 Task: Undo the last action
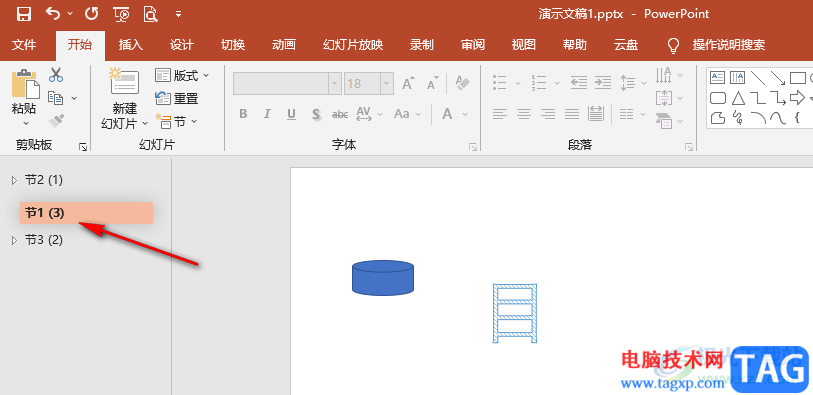(53, 13)
